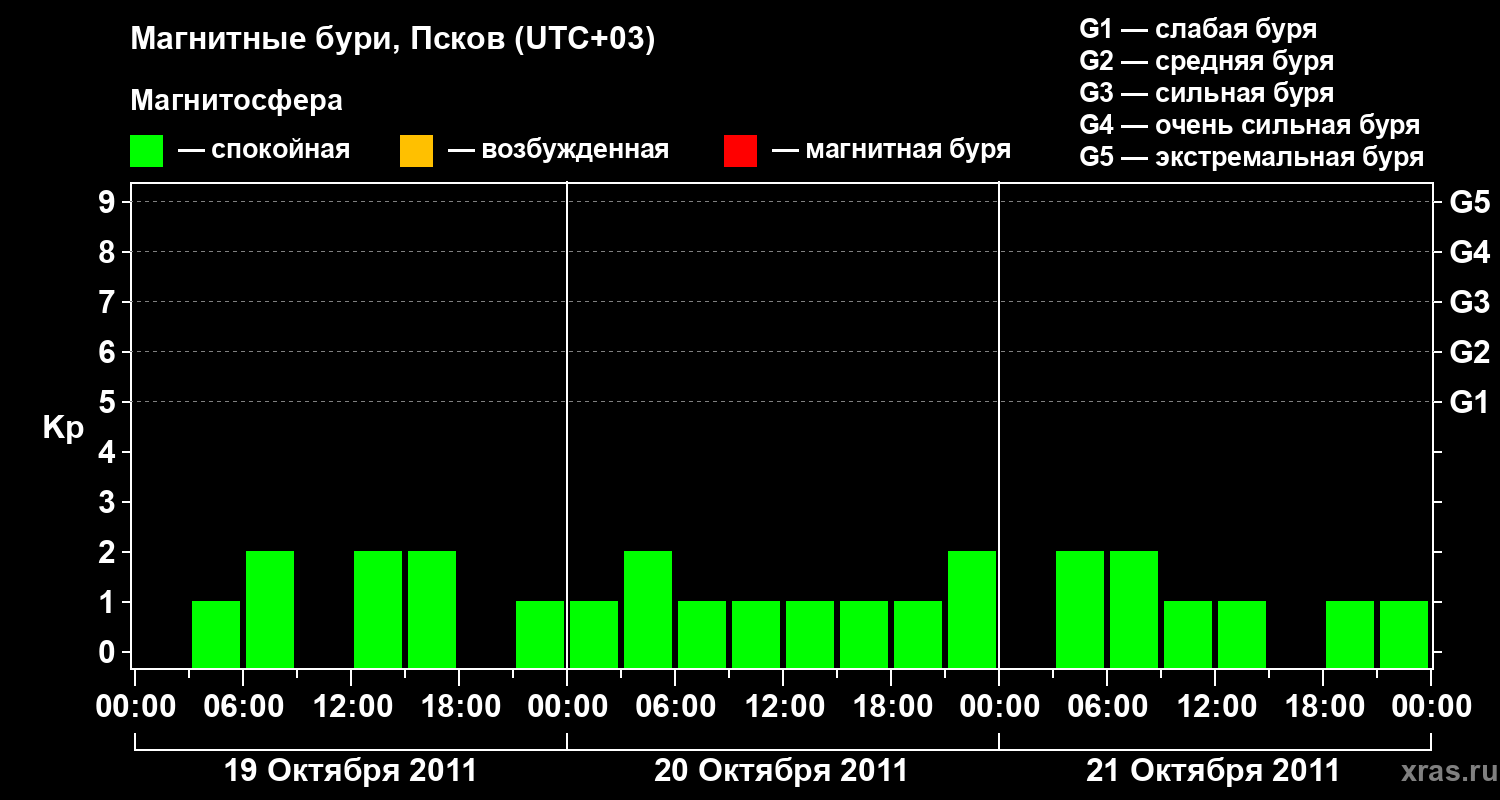1500x800 pixels.
Task: Click the '— спокойная' legend label
Action: 264,151
